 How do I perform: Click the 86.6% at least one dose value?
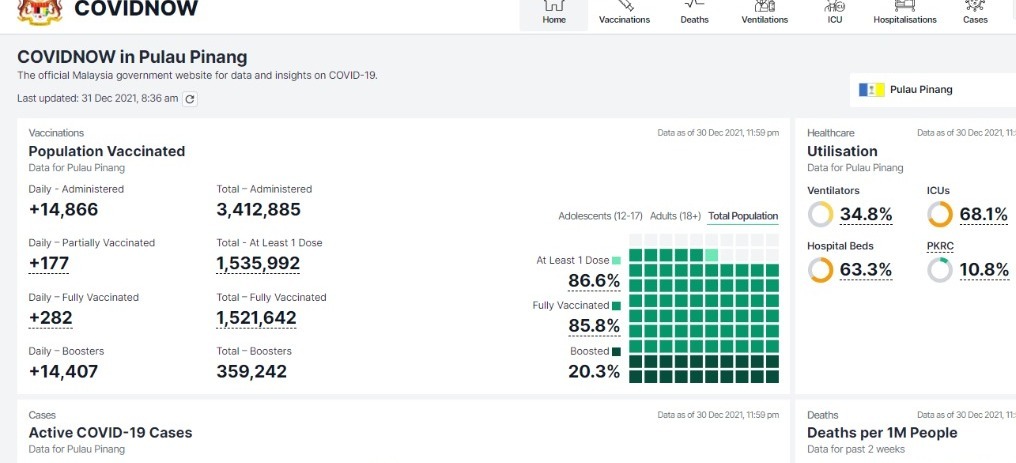[x=594, y=281]
